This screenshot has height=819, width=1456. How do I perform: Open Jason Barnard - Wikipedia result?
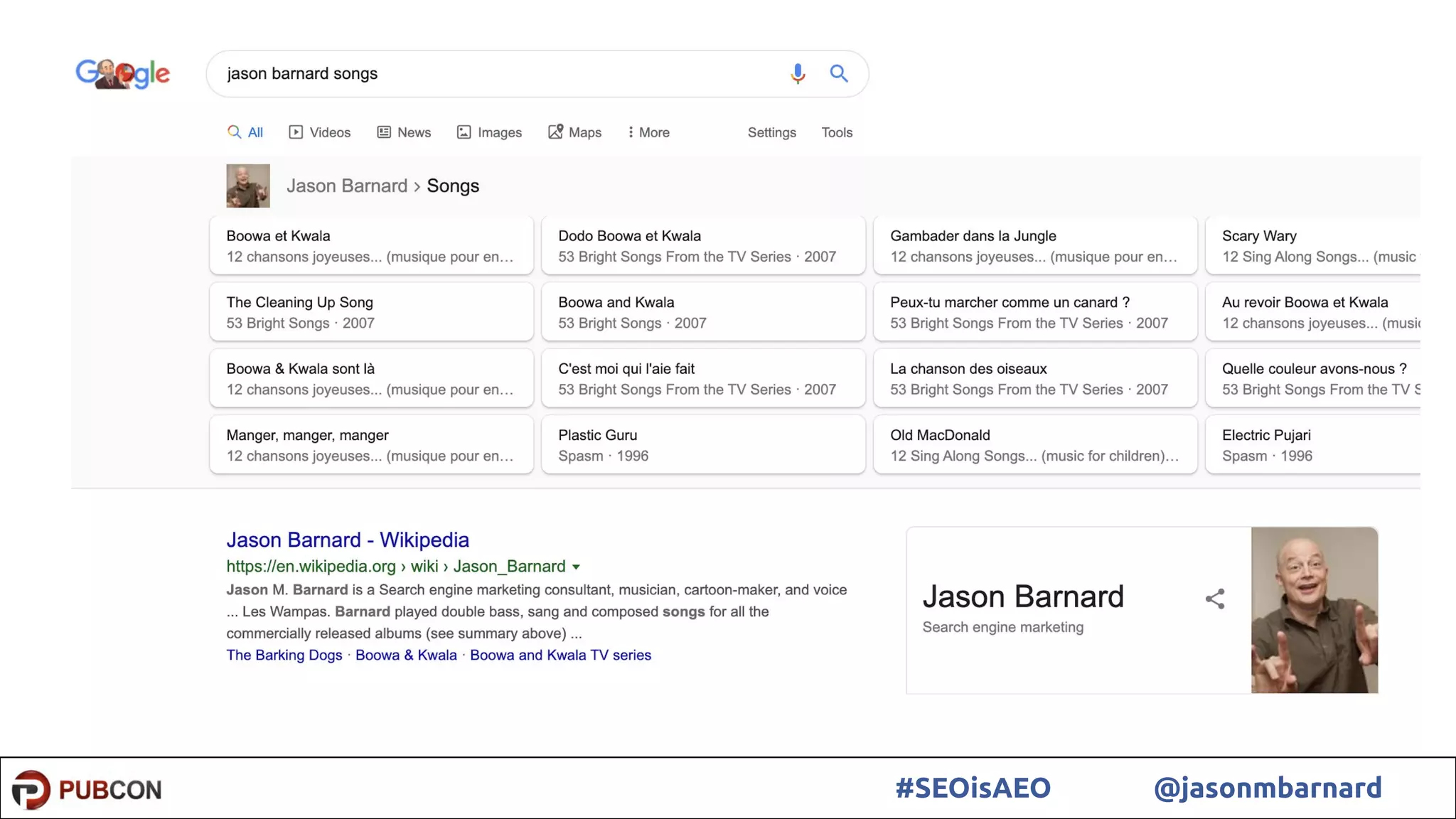coord(348,540)
